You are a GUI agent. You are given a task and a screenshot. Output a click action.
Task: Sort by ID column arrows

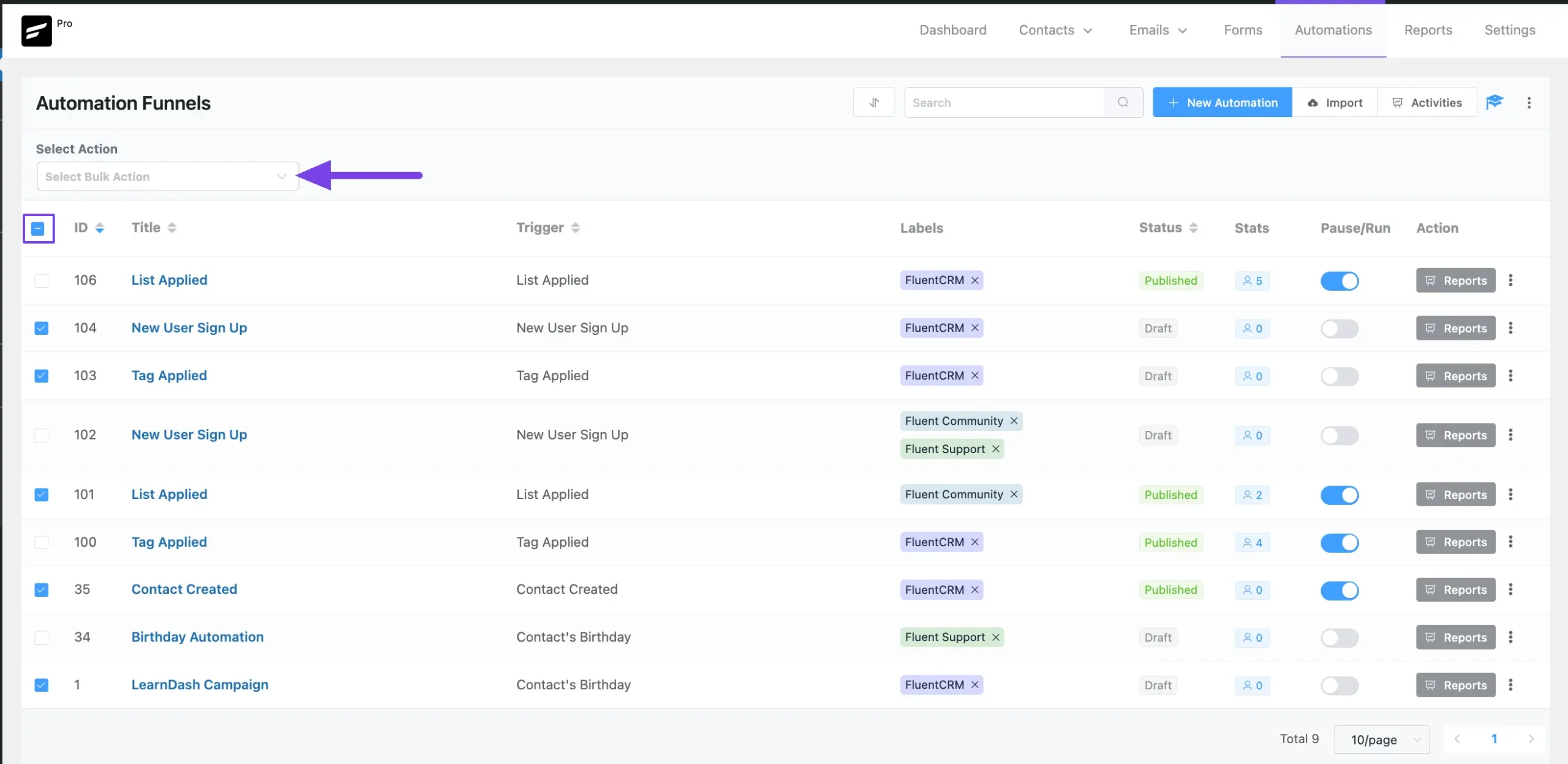(99, 228)
